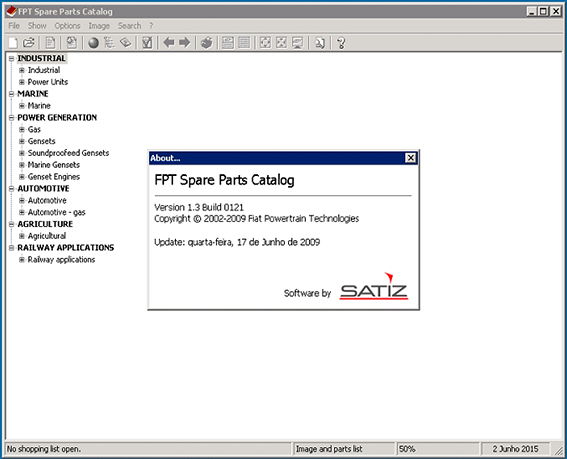567x459 pixels.
Task: Go forward with the right arrow icon
Action: click(184, 43)
